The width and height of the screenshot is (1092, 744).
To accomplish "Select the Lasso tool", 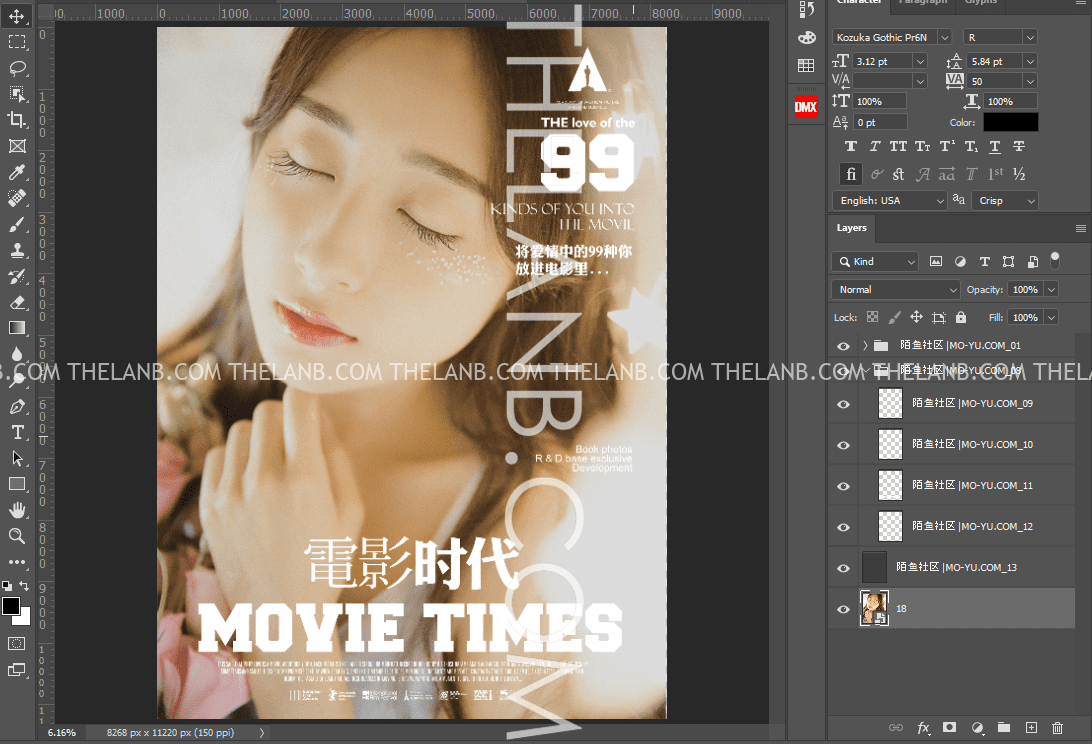I will pos(17,68).
